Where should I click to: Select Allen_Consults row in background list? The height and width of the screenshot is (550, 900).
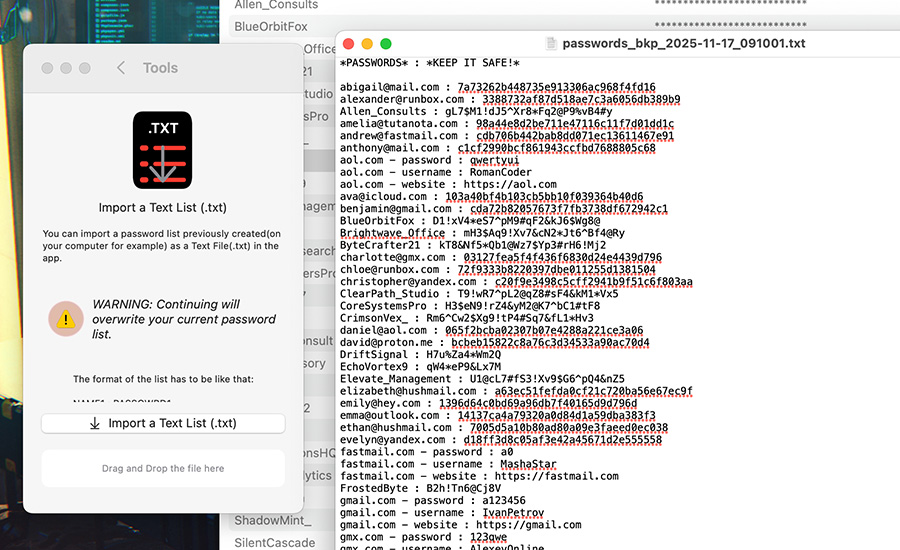276,5
